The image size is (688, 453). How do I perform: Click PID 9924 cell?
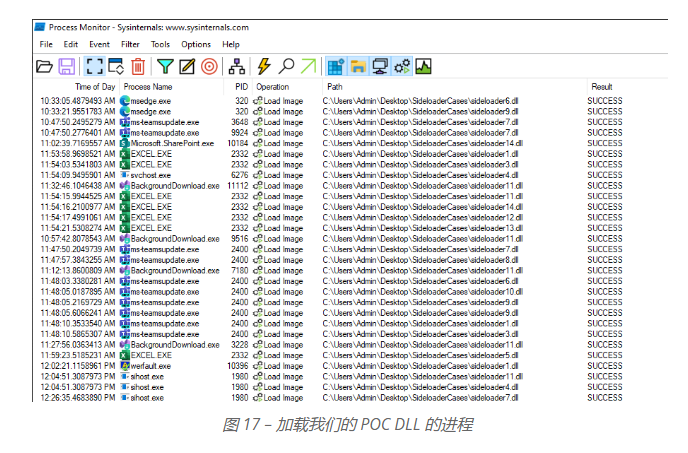(x=240, y=133)
